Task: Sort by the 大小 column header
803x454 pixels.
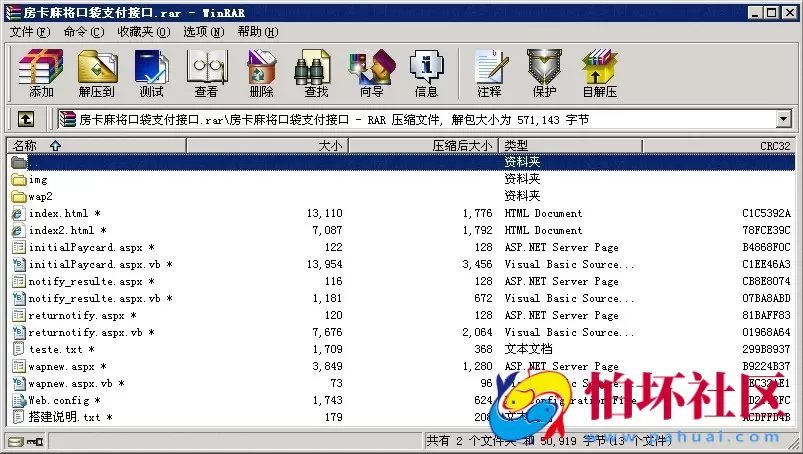Action: pos(267,146)
